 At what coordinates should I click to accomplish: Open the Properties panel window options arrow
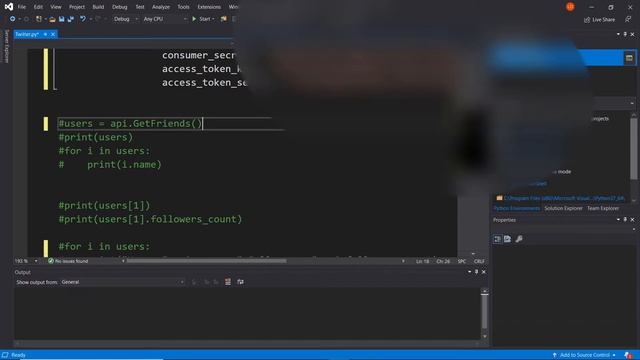click(618, 220)
